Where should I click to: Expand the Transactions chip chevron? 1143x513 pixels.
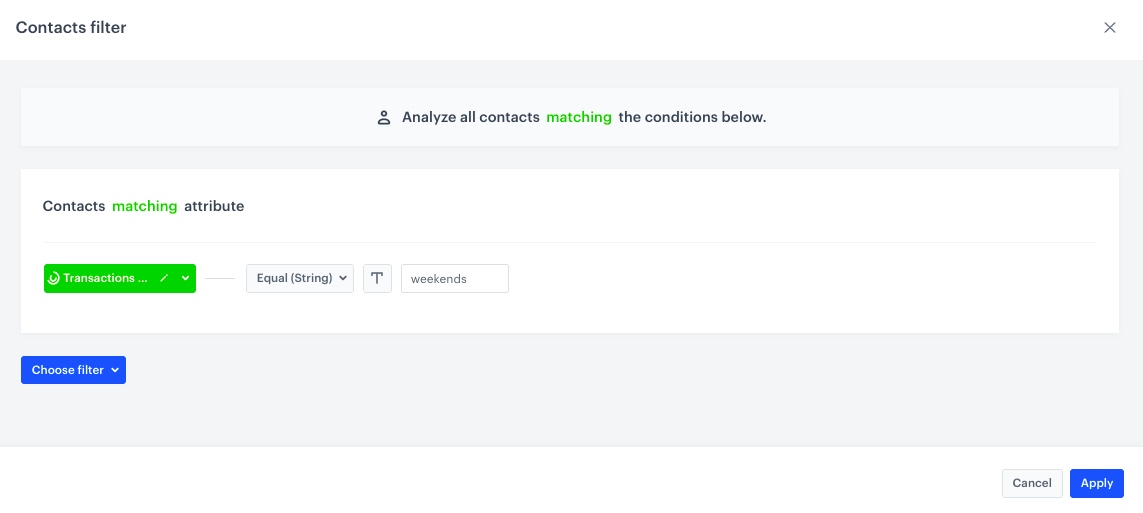(x=185, y=278)
